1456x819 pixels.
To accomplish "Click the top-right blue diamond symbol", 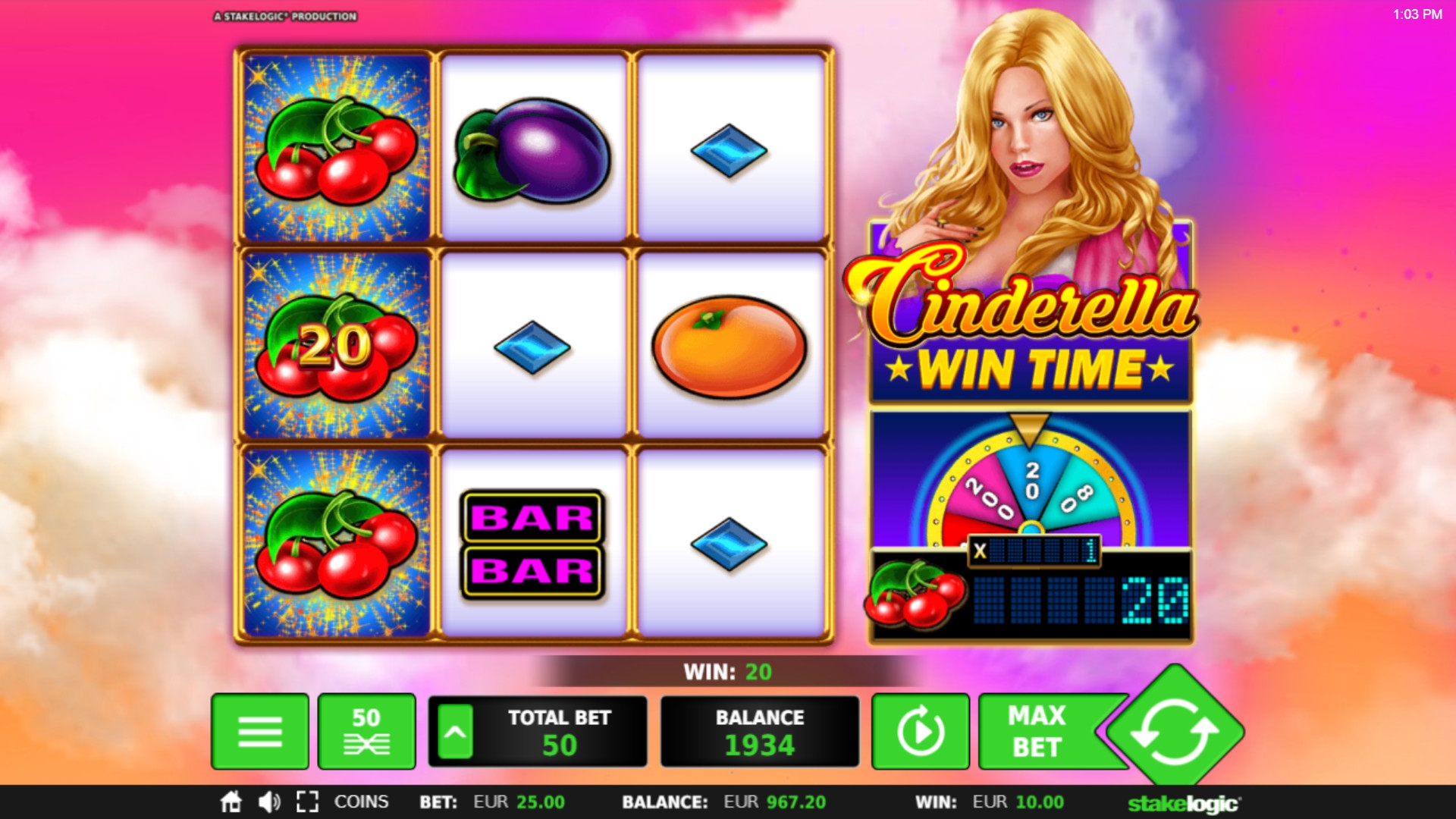I will pos(730,150).
